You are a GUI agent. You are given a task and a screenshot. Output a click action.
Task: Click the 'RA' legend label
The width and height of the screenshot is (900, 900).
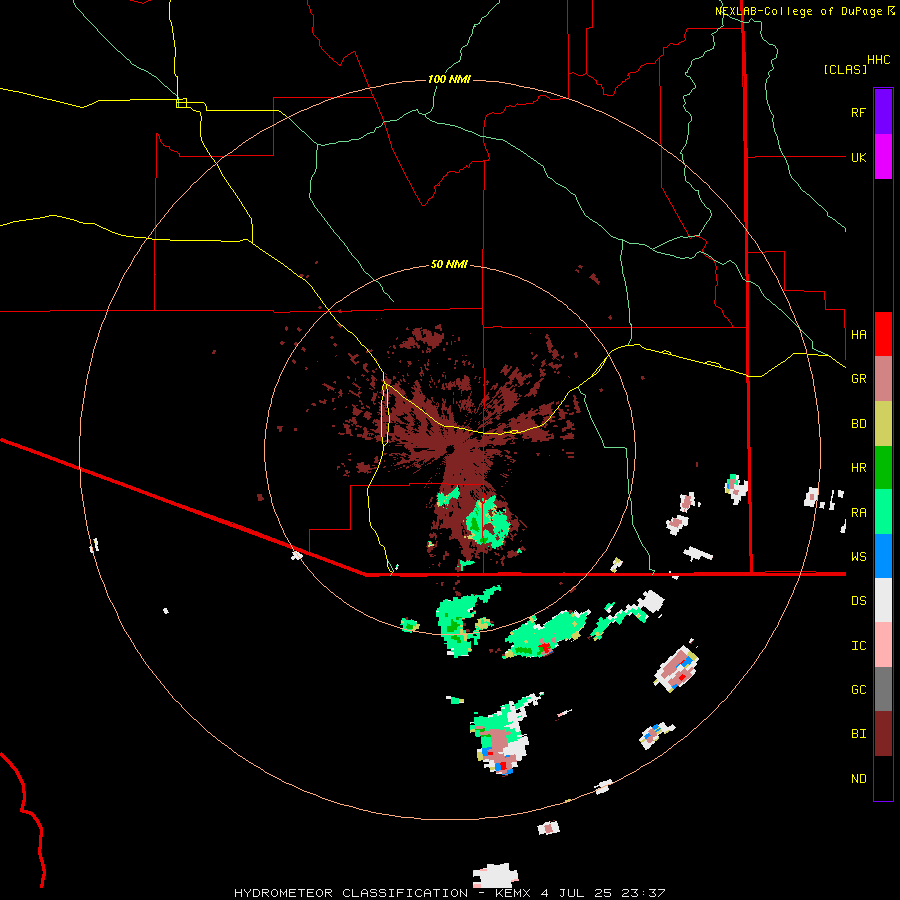(858, 513)
